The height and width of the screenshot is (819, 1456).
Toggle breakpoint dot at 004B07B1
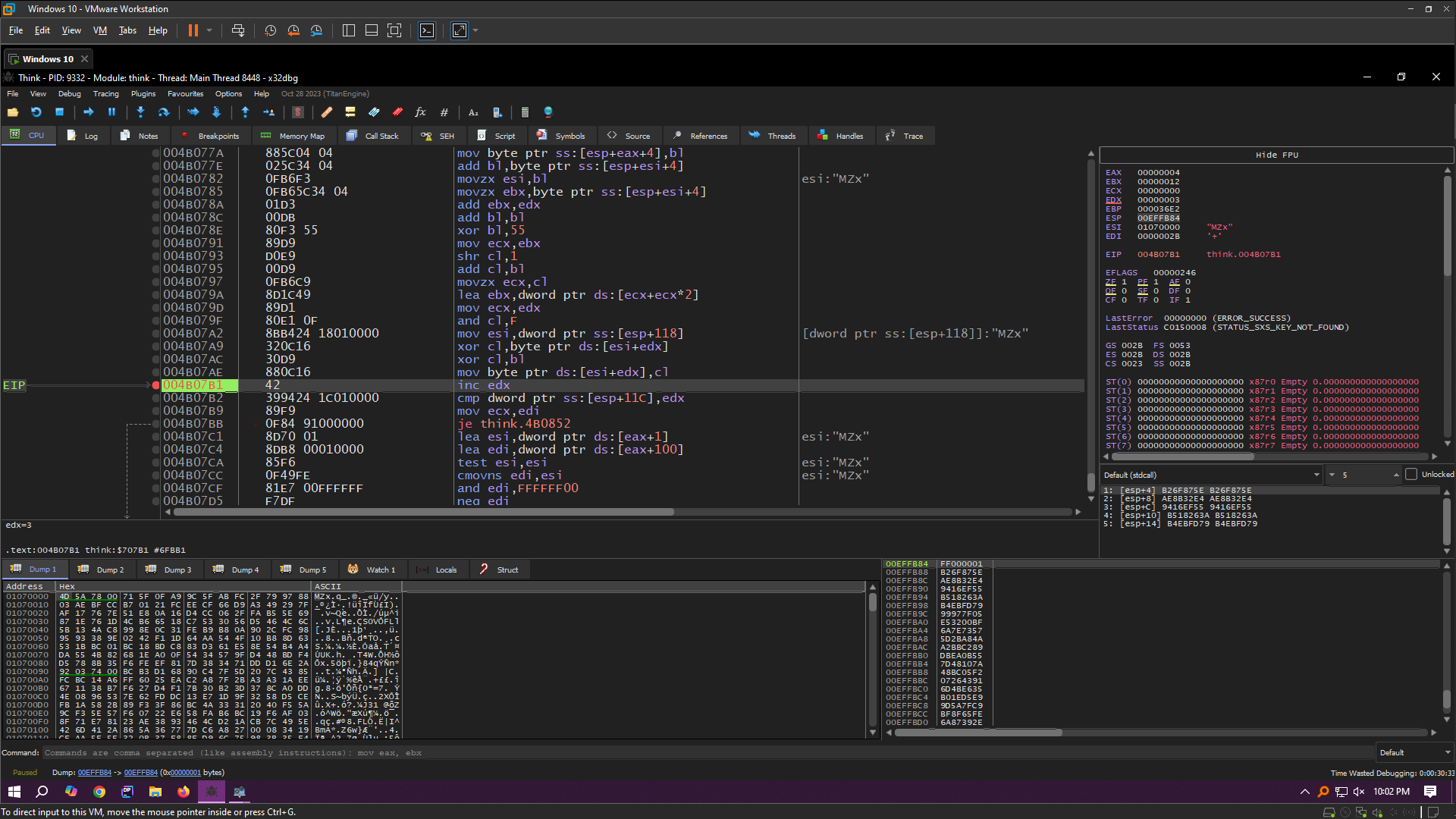tap(155, 385)
